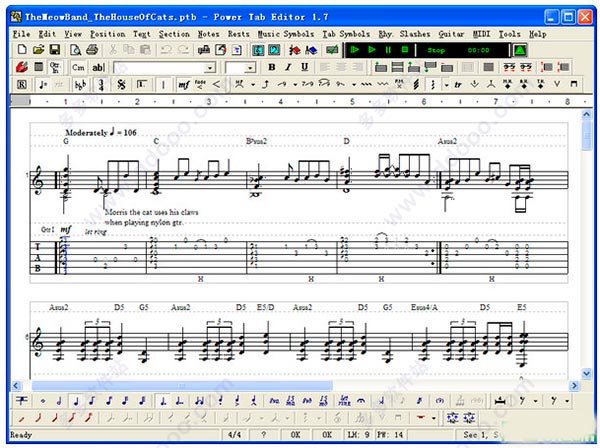
Task: Click the trill tr icon
Action: coord(458,85)
